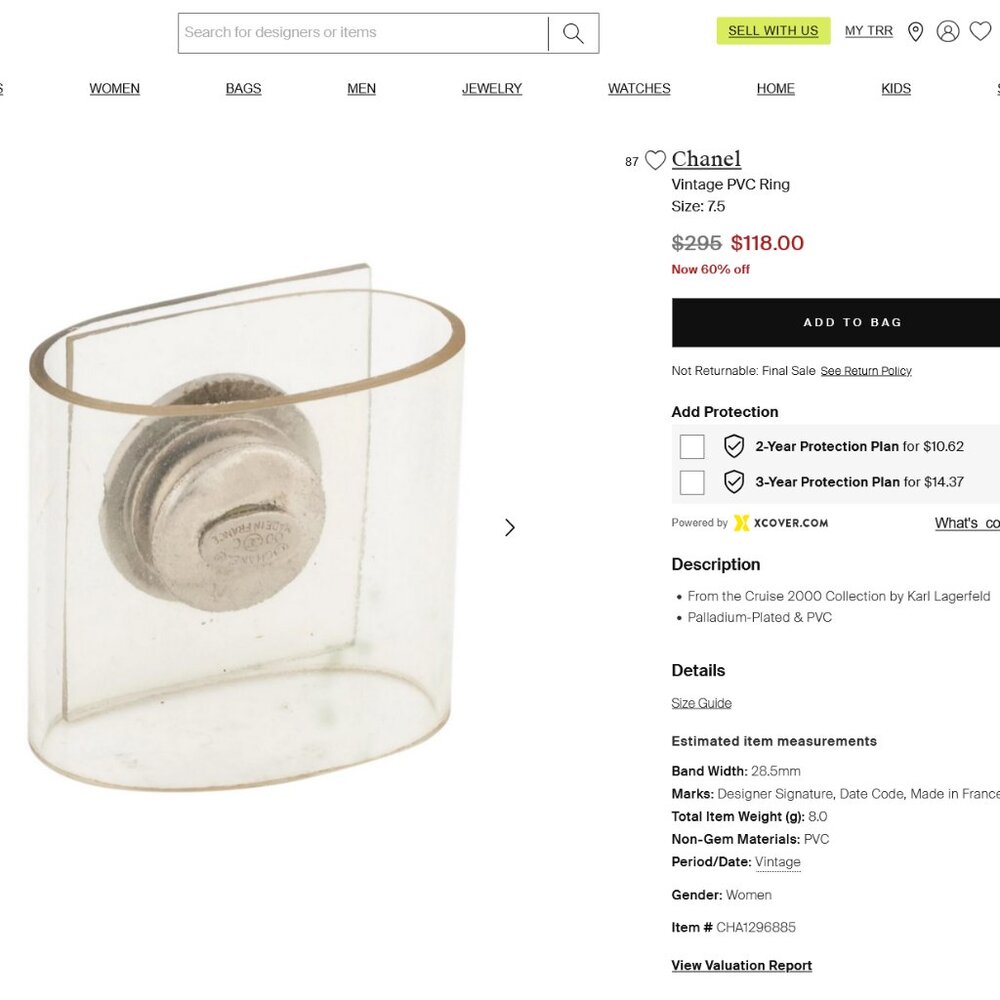
Task: Open the wishlist heart icon in header
Action: click(x=980, y=31)
